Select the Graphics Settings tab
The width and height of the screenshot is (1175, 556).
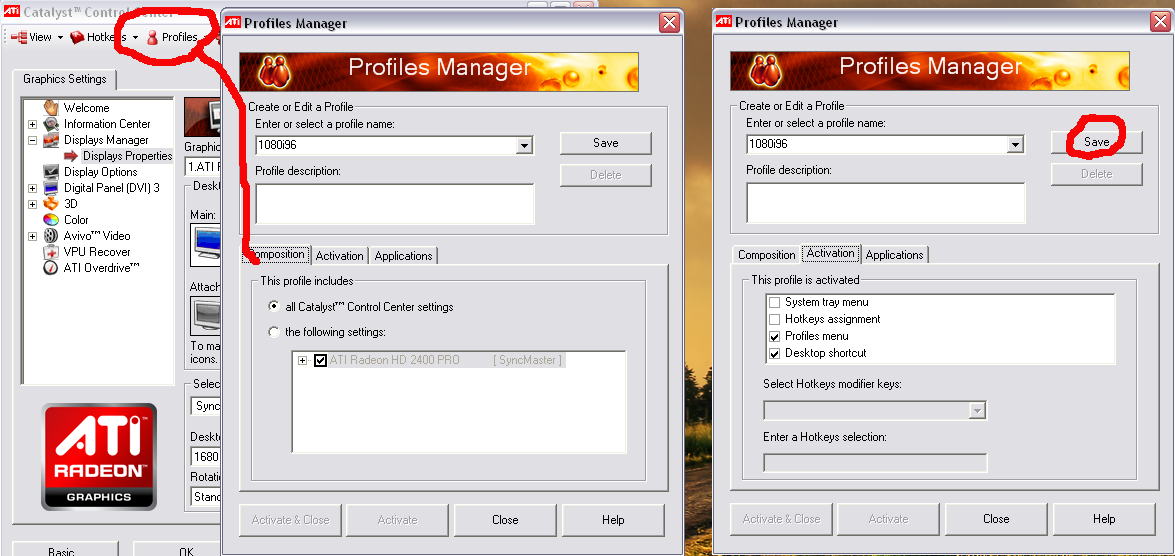(x=64, y=79)
